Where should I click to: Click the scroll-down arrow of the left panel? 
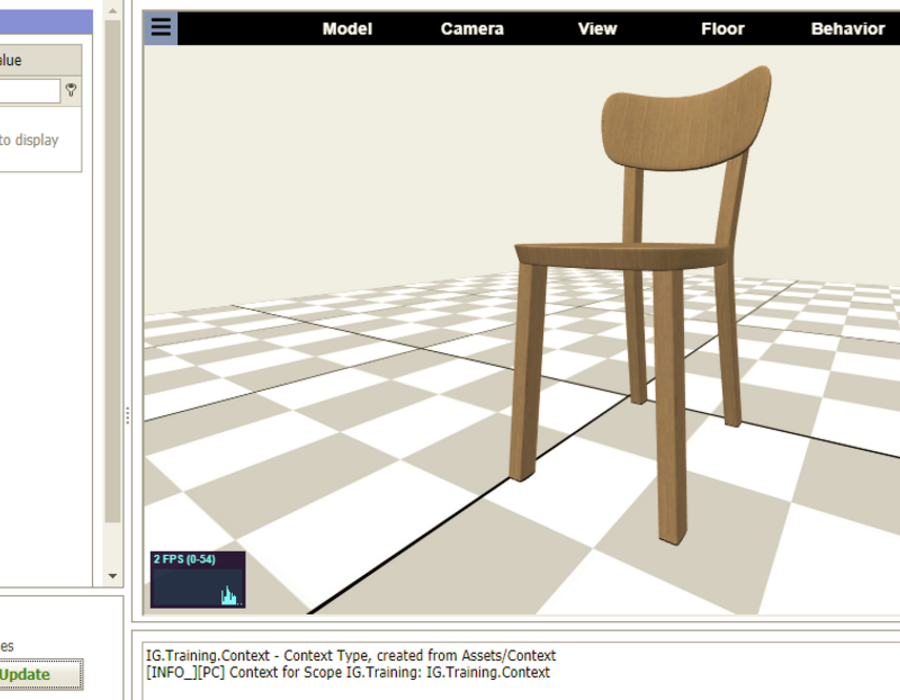pyautogui.click(x=112, y=575)
